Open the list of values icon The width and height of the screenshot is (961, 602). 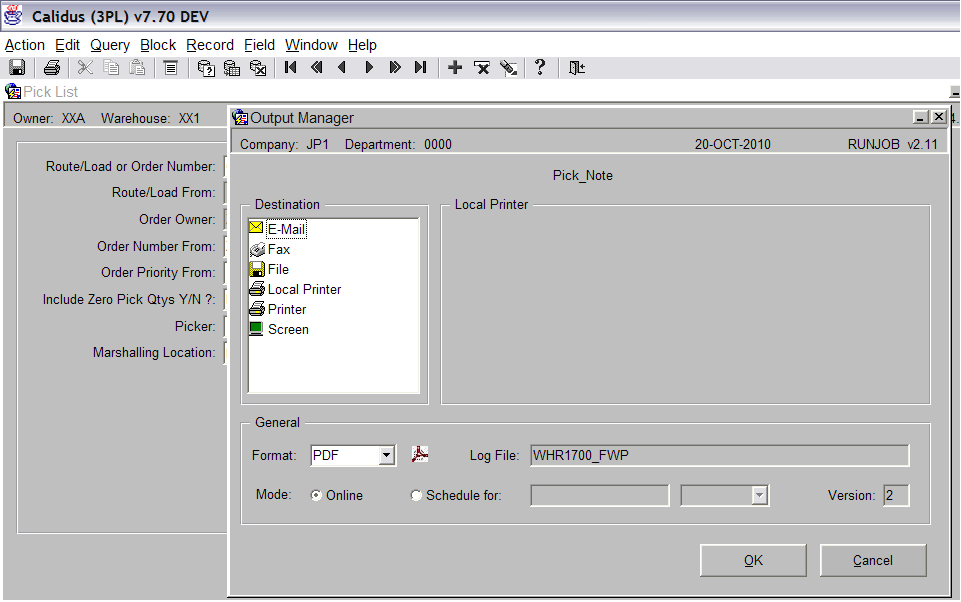pyautogui.click(x=170, y=67)
